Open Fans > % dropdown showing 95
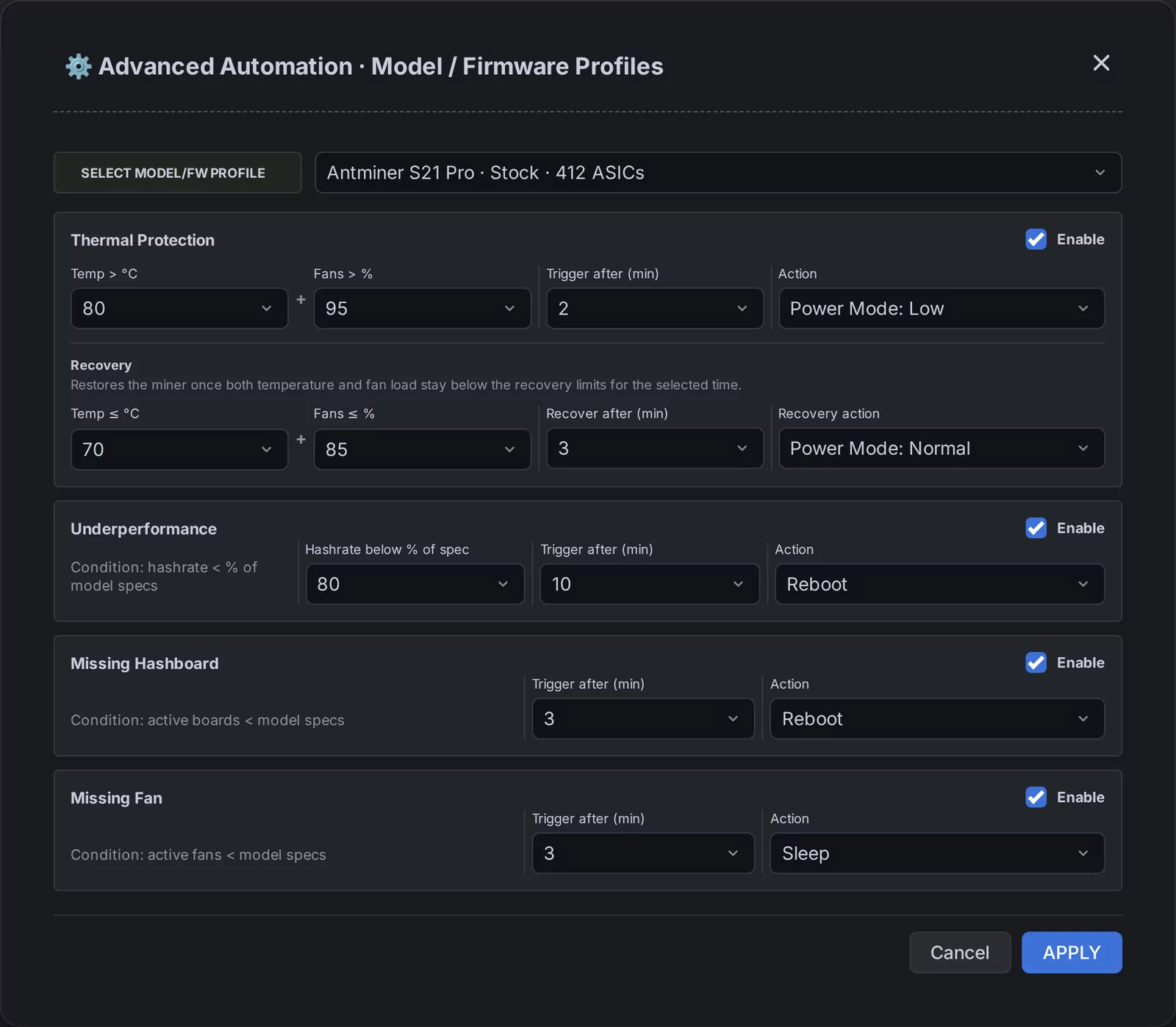This screenshot has width=1176, height=1027. (422, 309)
